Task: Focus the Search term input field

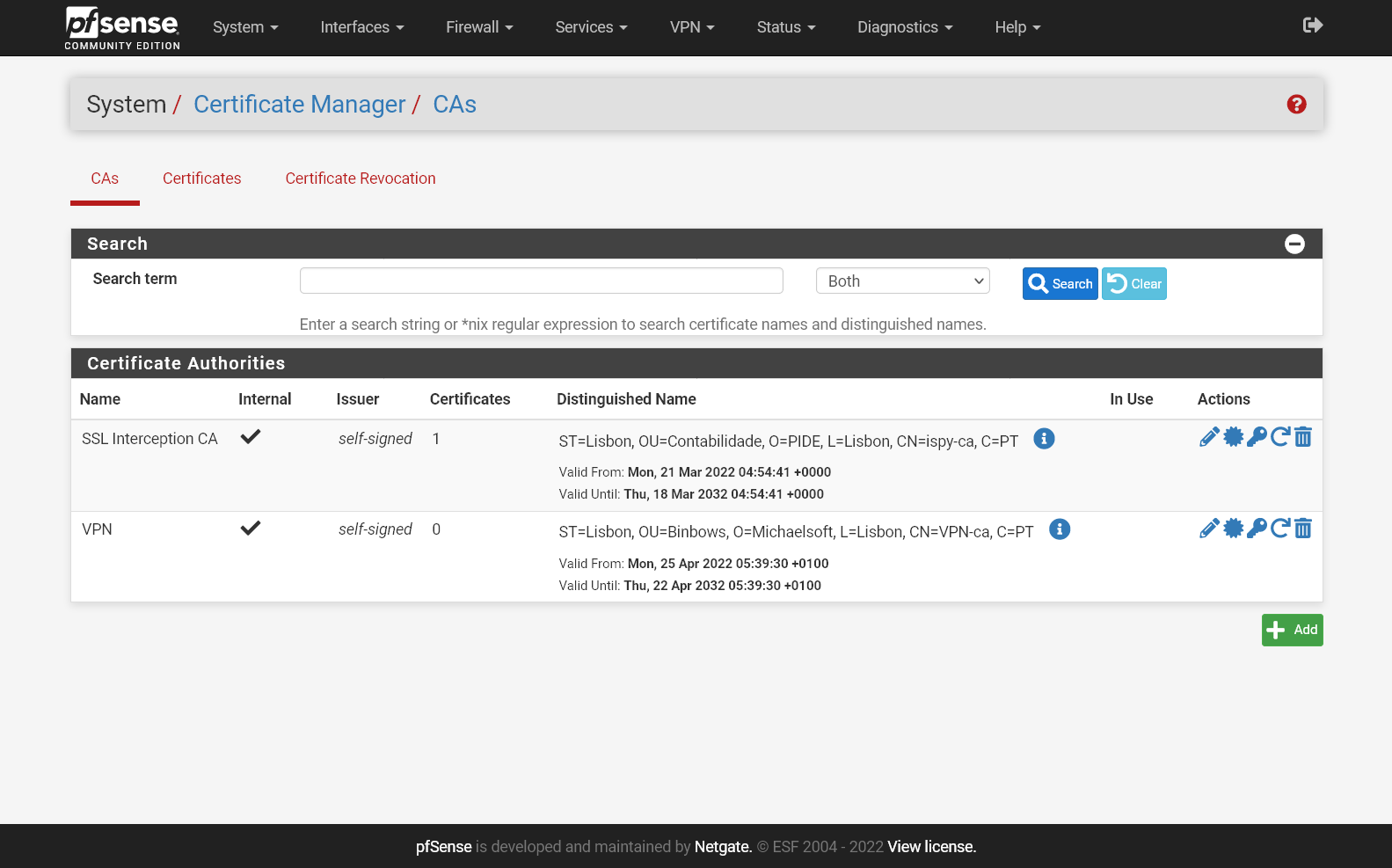Action: click(541, 281)
